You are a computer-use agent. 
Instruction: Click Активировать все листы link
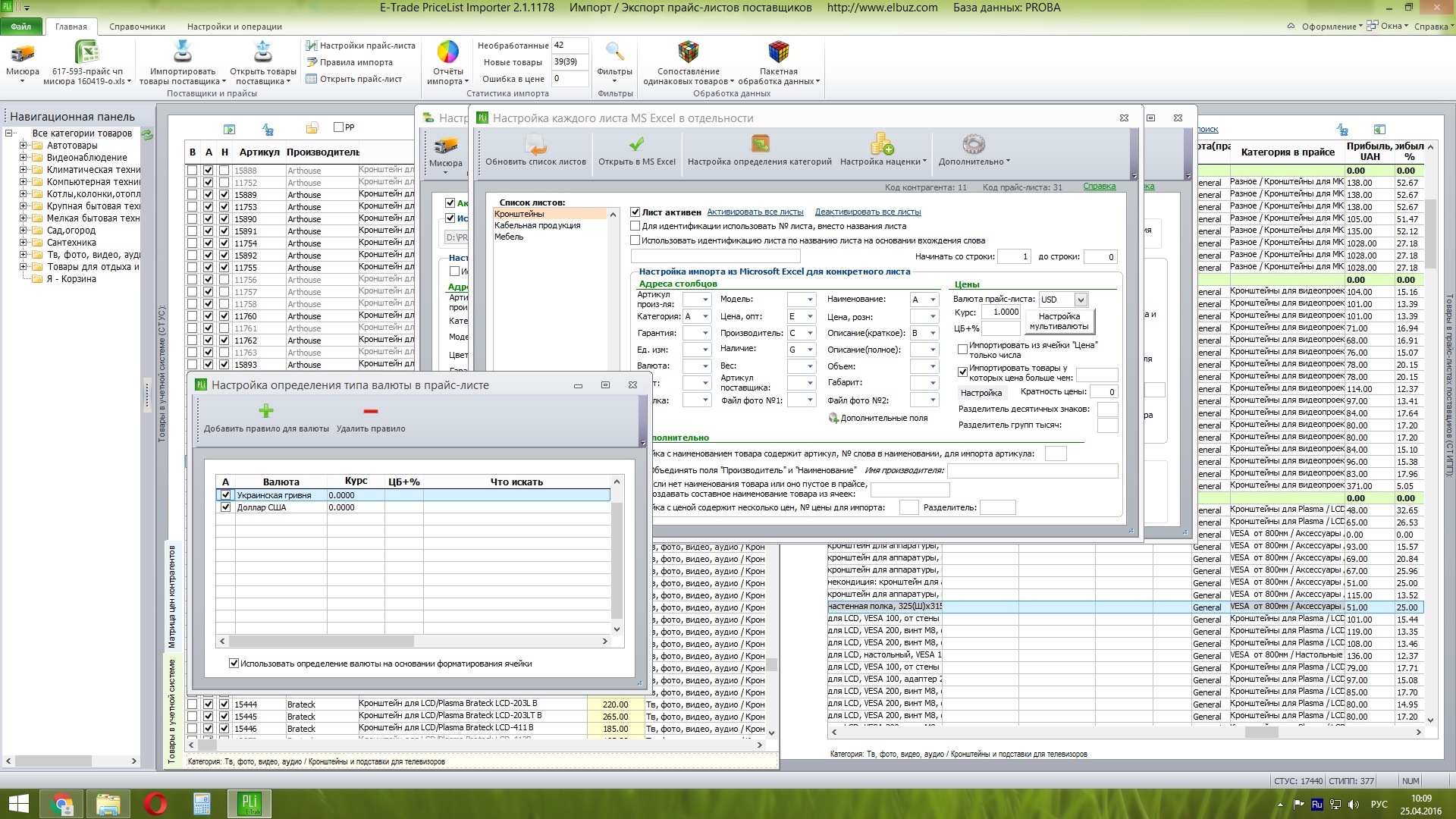[755, 212]
